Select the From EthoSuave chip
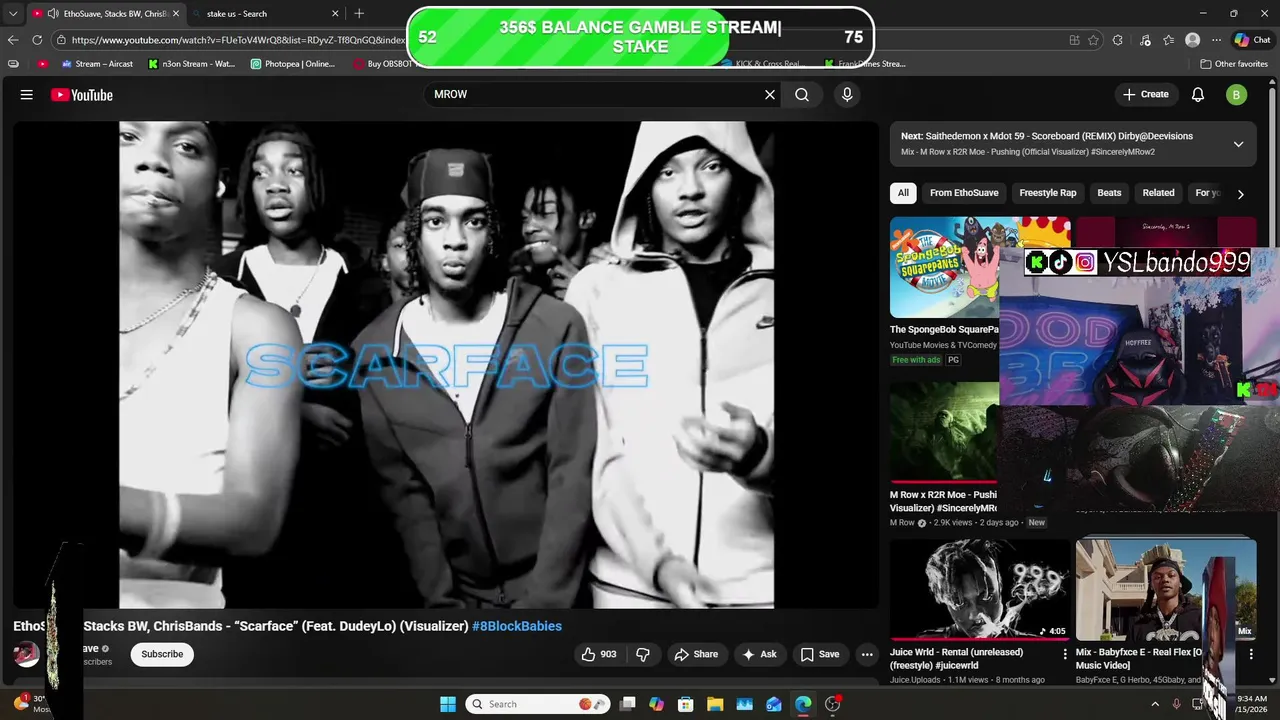Image resolution: width=1280 pixels, height=720 pixels. [964, 193]
